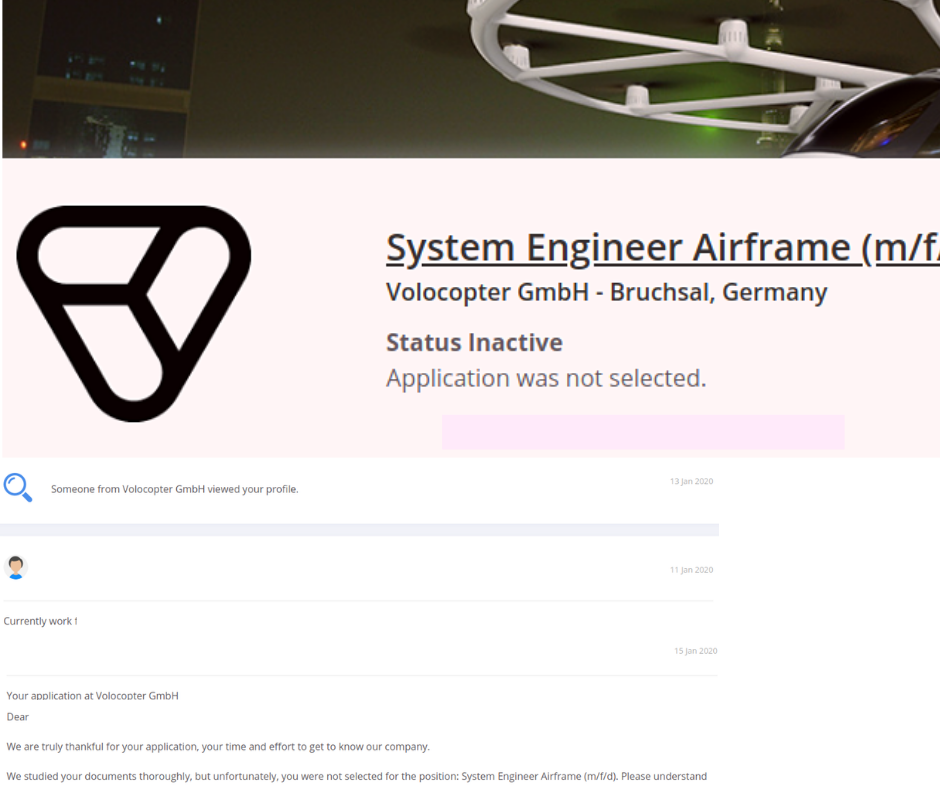Click 'Someone from Volocopter GmbH viewed your profile.'
Viewport: 940px width, 788px height.
tap(174, 489)
